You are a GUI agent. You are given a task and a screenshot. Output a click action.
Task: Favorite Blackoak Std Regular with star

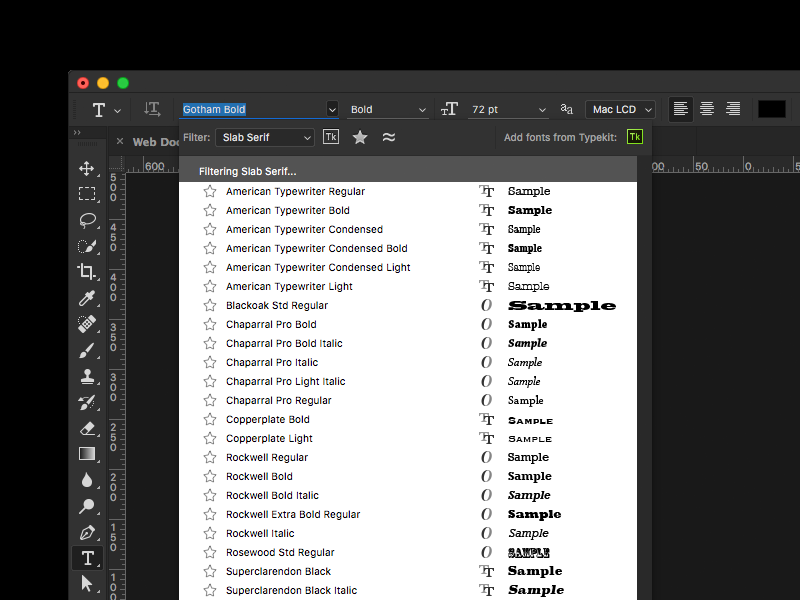point(210,305)
